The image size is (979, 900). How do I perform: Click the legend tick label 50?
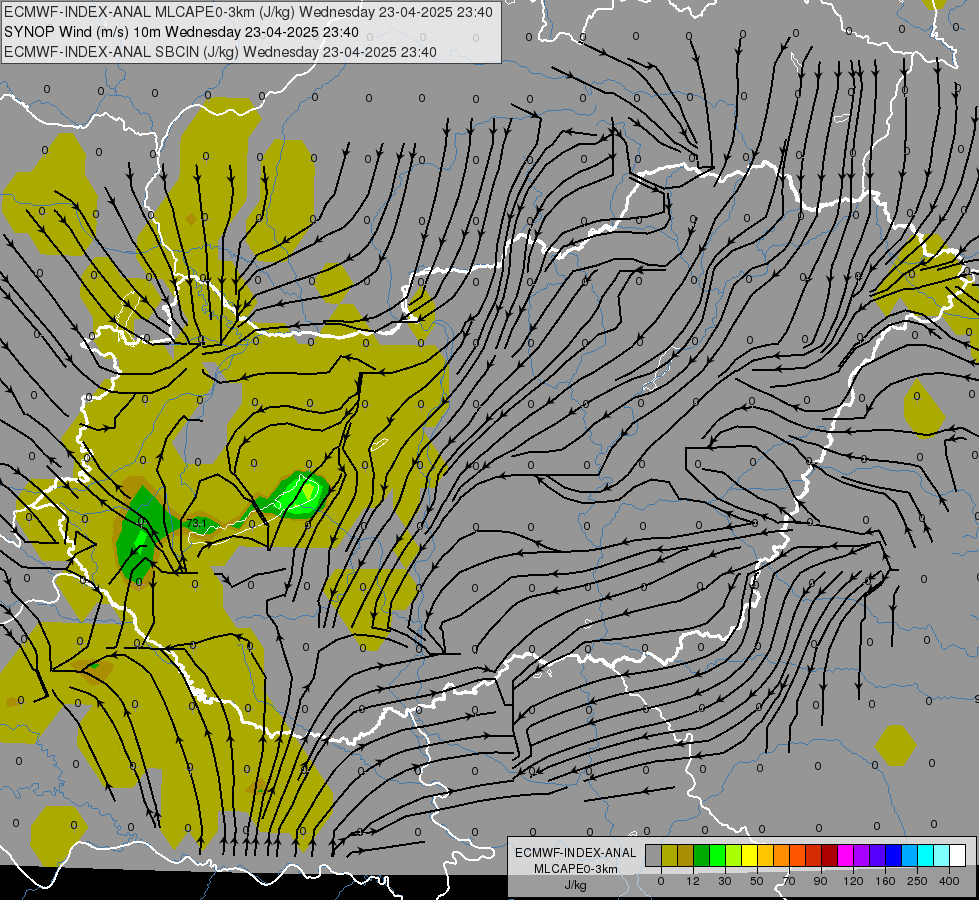coord(757,881)
